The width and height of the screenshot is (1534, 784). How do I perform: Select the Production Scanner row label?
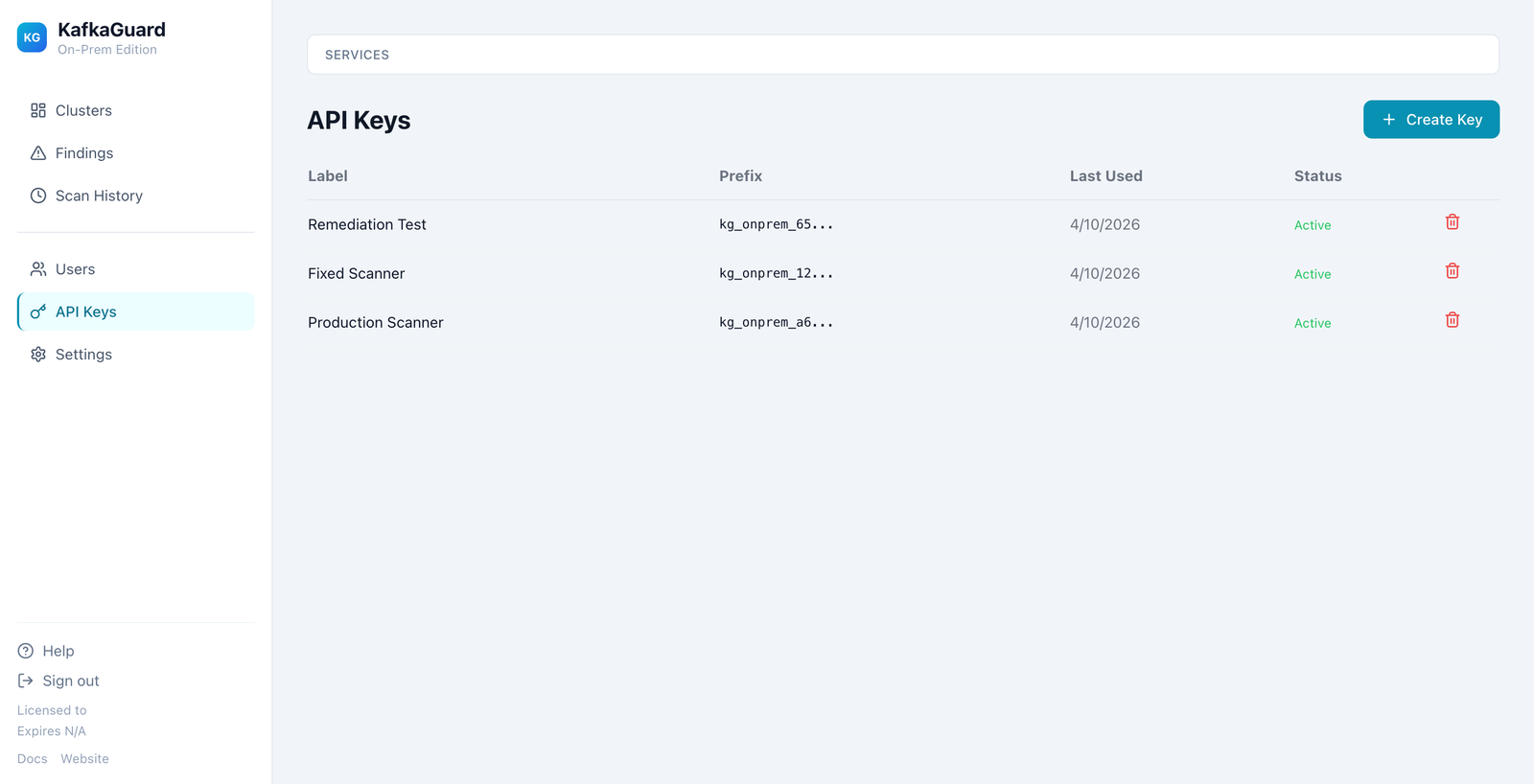(x=376, y=323)
